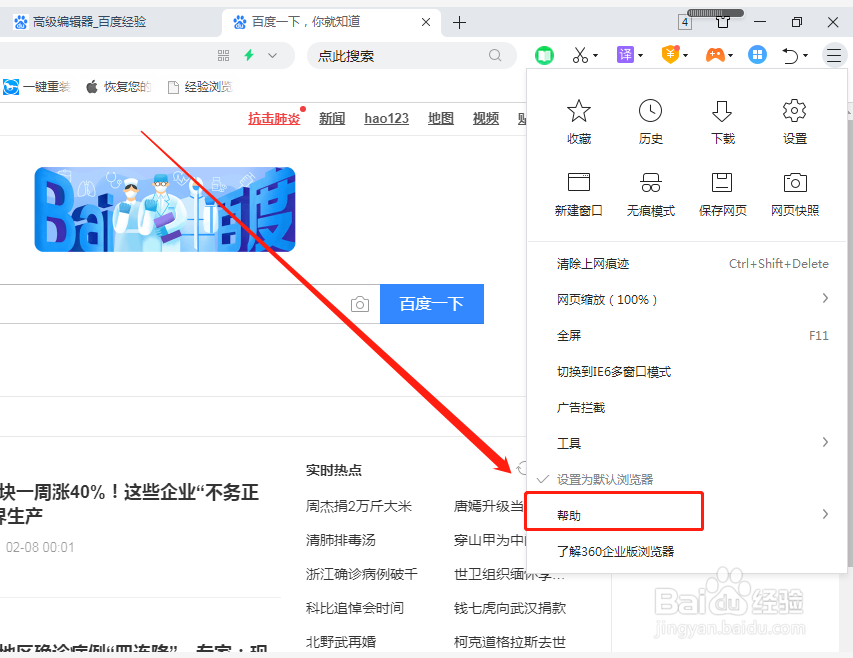This screenshot has height=658, width=853.
Task: Open the address bar dropdown chevron
Action: click(273, 55)
